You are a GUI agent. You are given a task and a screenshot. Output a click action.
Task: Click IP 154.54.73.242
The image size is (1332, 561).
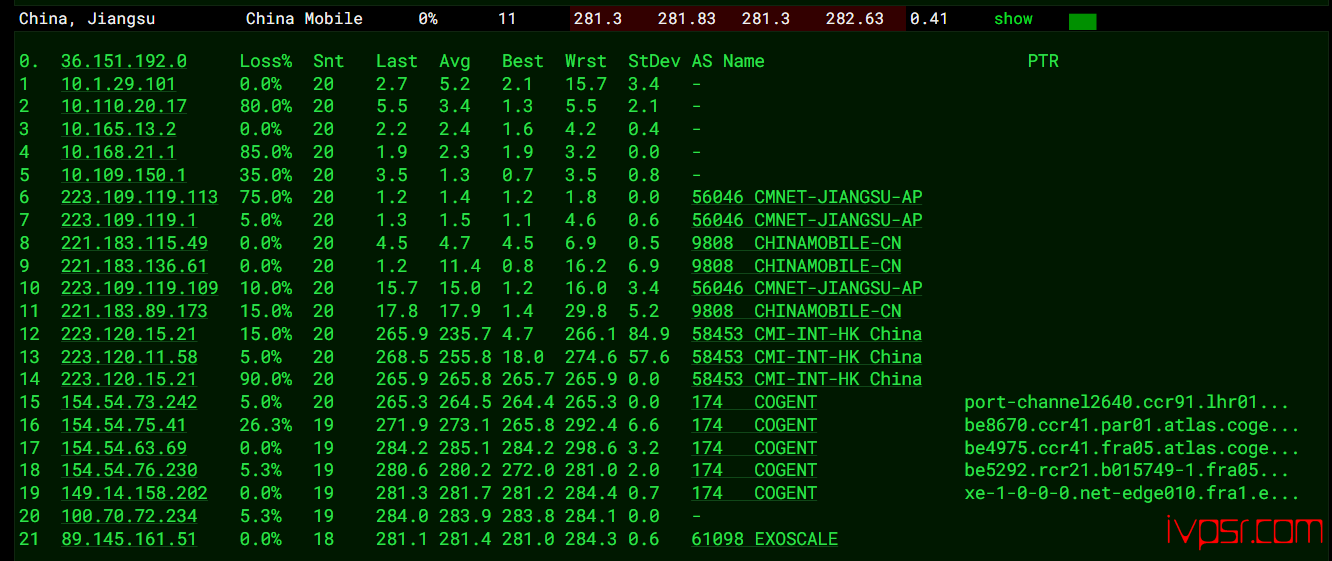point(129,402)
